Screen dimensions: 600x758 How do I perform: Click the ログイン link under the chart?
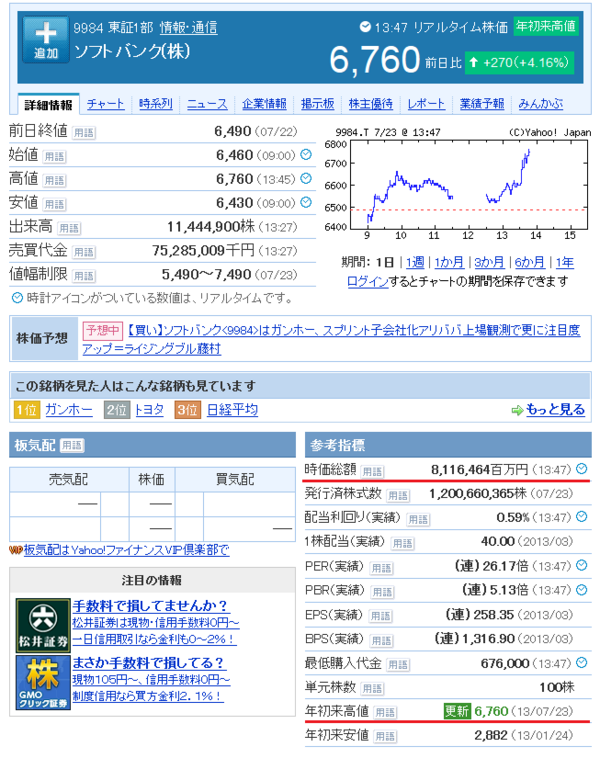[368, 281]
